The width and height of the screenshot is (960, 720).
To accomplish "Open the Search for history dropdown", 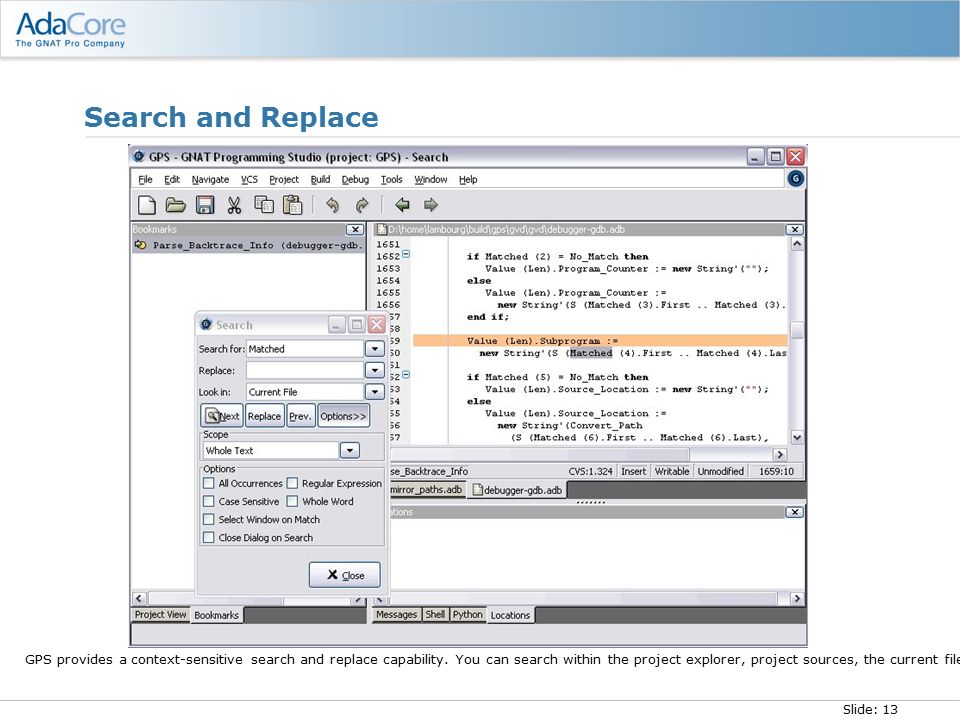I will click(375, 349).
